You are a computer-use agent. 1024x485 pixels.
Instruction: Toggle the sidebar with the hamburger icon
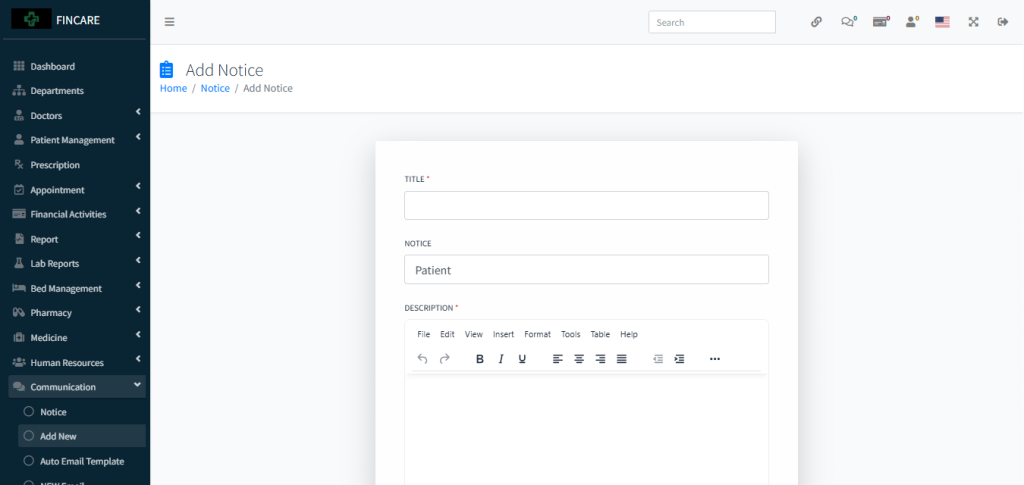coord(169,22)
